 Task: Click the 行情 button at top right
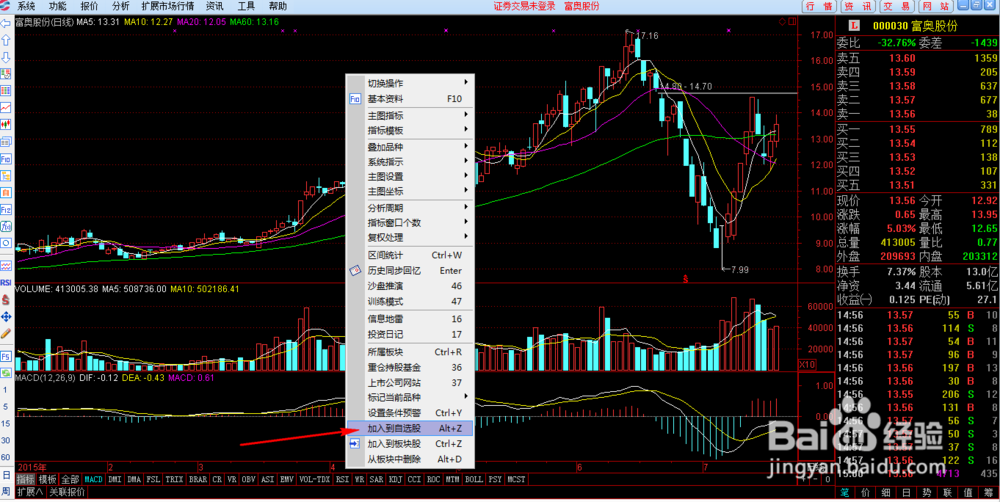(x=820, y=6)
